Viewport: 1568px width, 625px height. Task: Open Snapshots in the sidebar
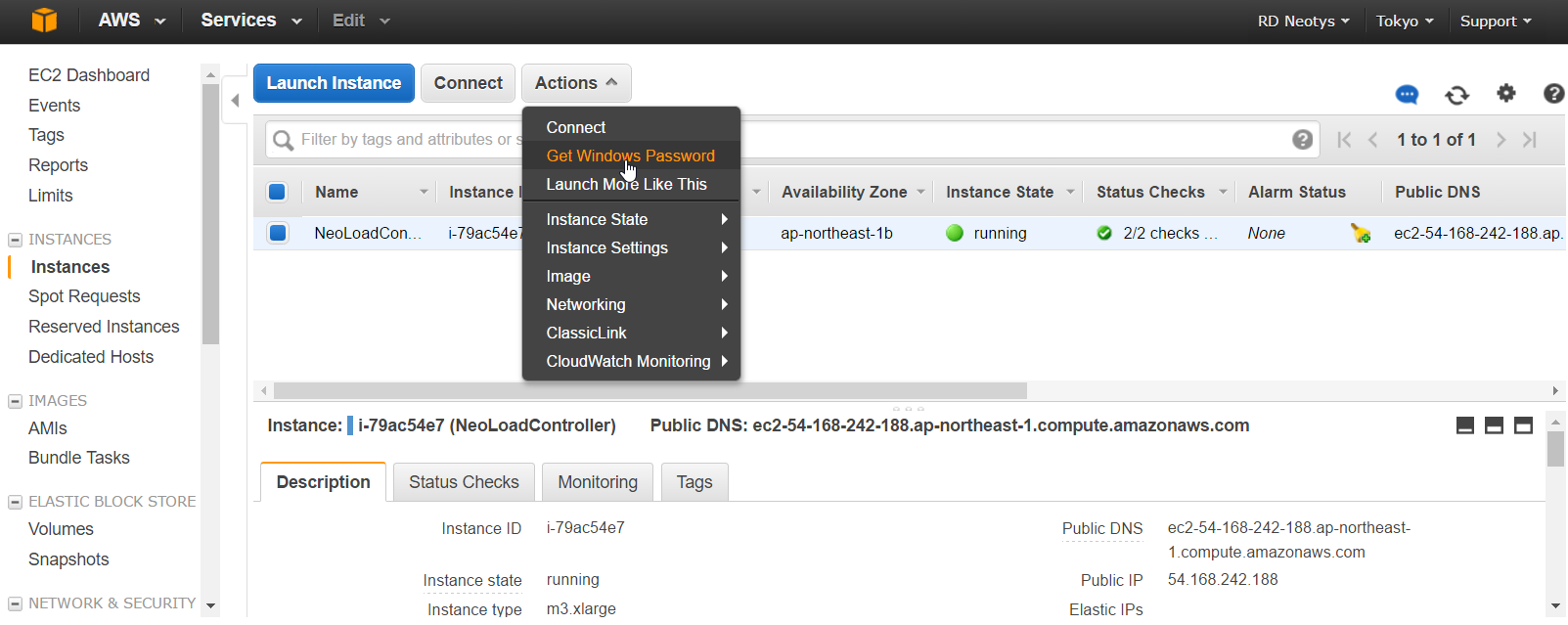coord(68,559)
